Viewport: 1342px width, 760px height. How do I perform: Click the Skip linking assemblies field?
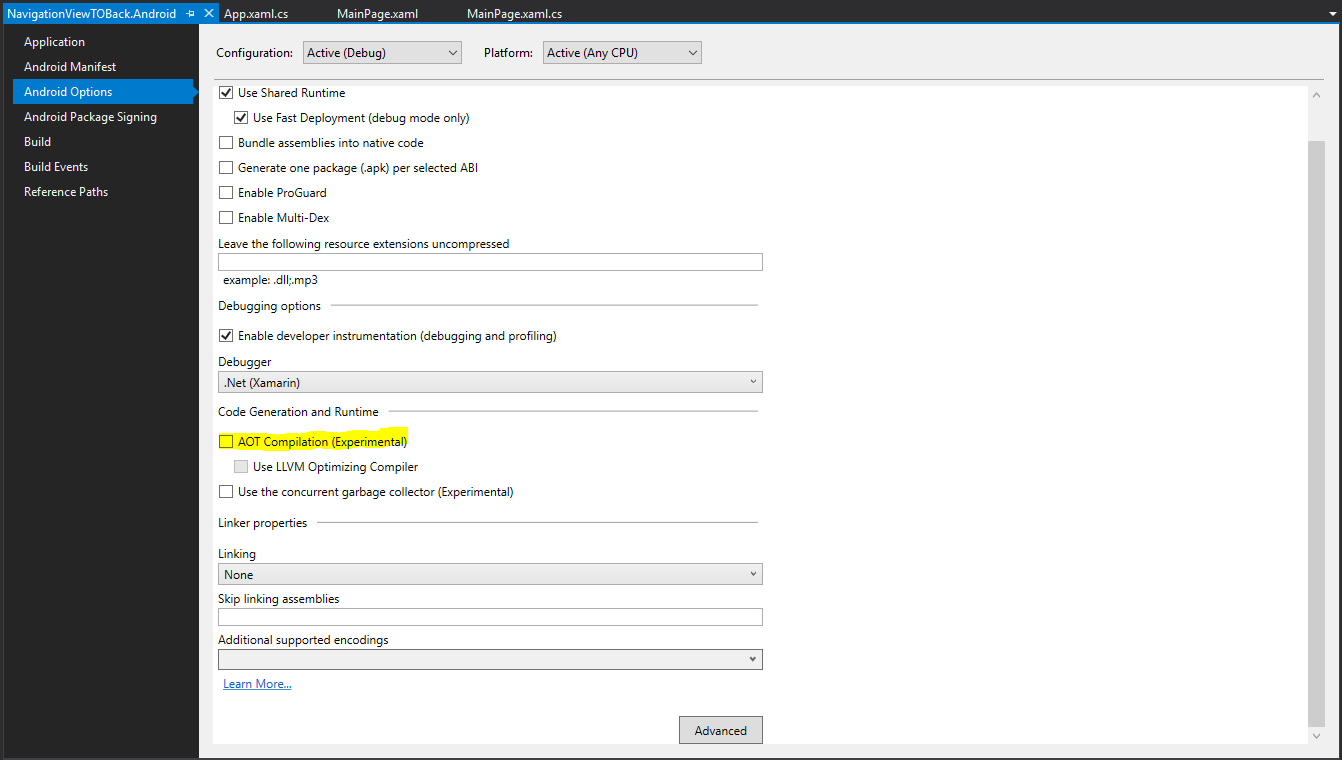[x=490, y=617]
